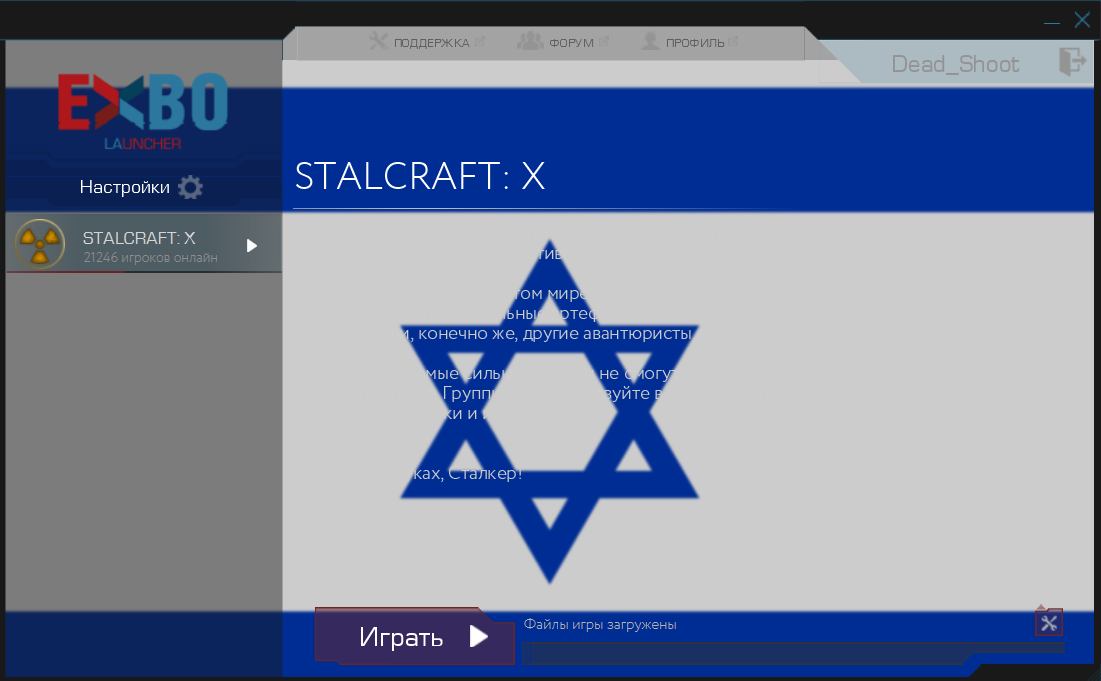The height and width of the screenshot is (681, 1101).
Task: Click the logout door icon
Action: (1072, 62)
